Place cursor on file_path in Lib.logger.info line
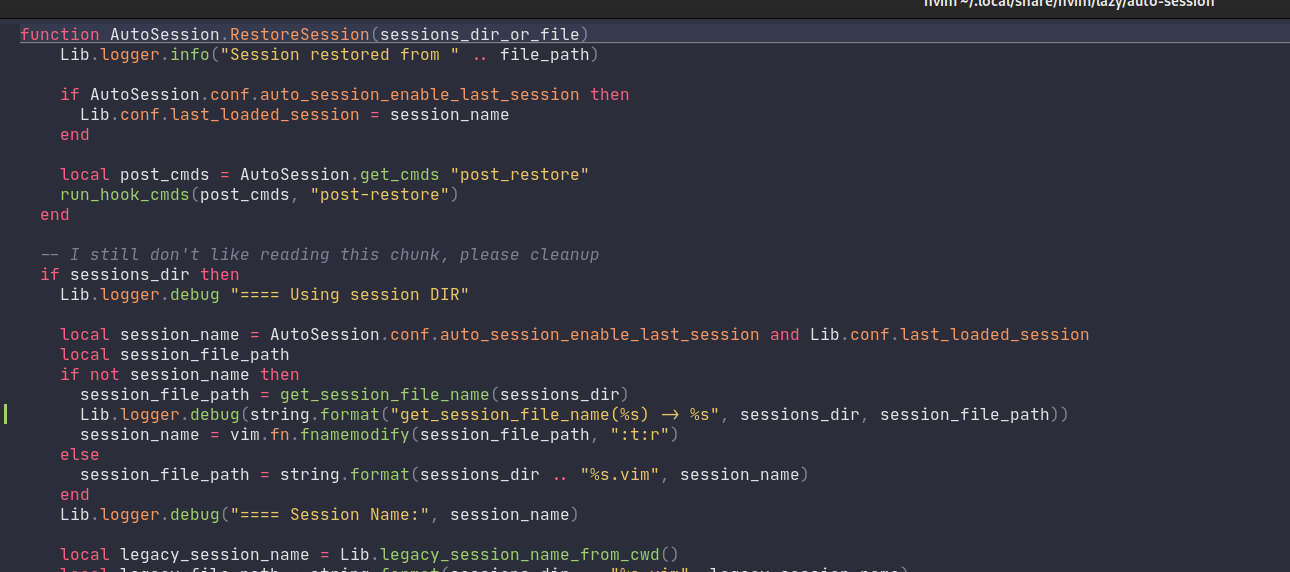 pyautogui.click(x=545, y=55)
